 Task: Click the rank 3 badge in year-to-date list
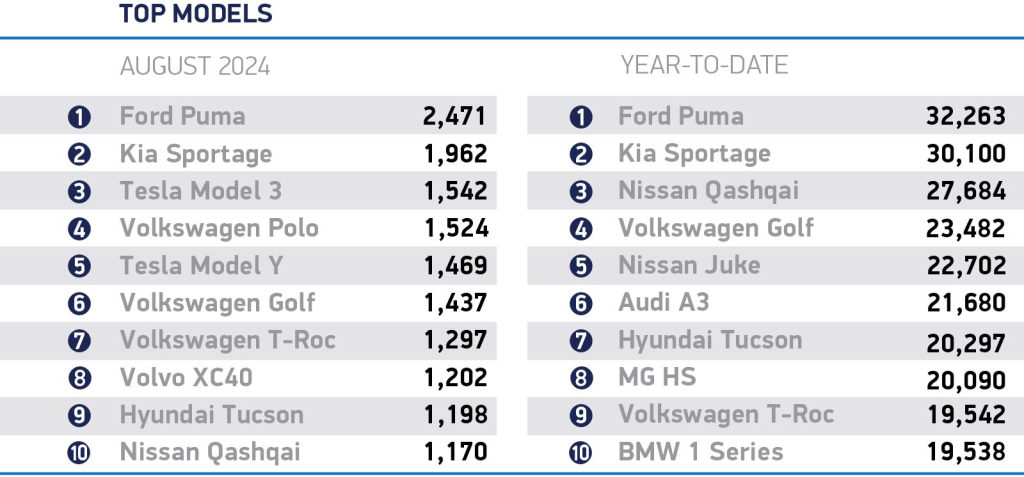click(580, 191)
